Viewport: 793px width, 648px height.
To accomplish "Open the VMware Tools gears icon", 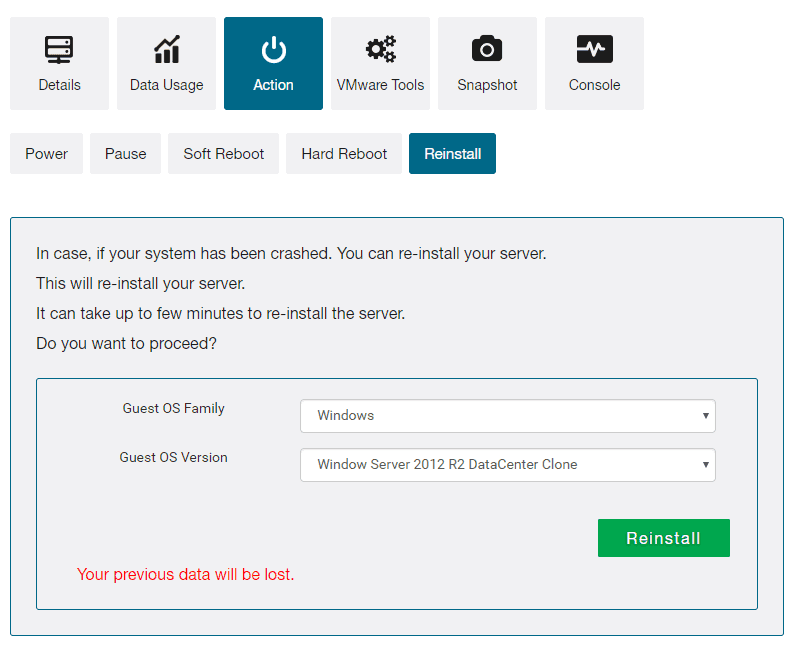I will [381, 49].
